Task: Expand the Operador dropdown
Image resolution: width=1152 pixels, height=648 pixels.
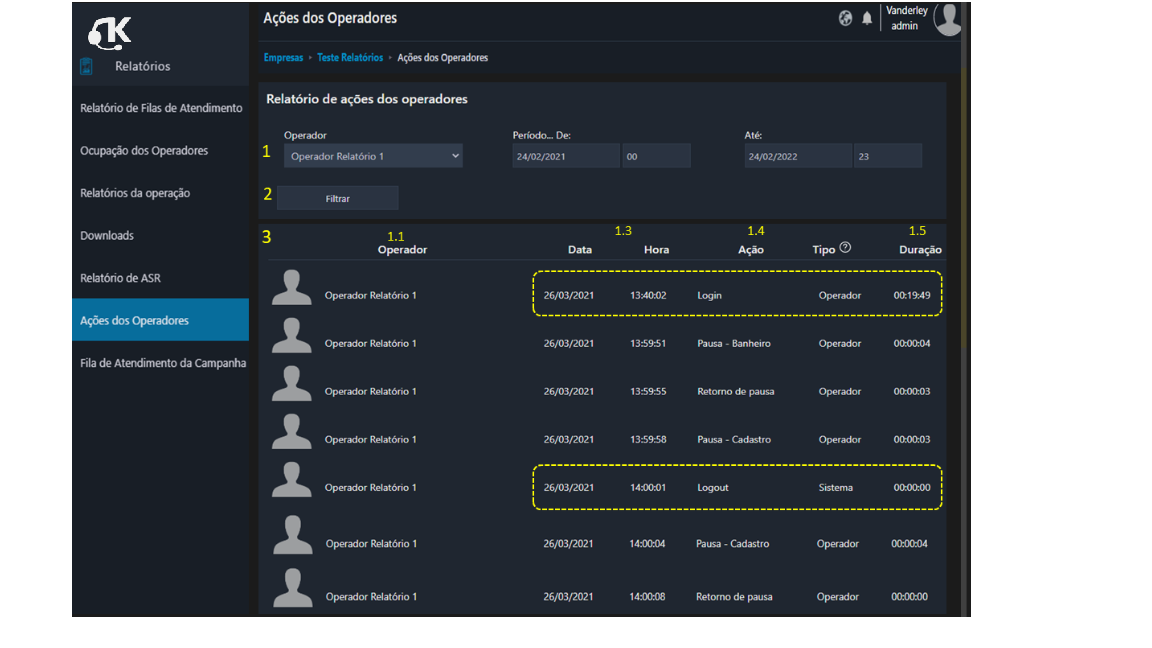Action: coord(373,156)
